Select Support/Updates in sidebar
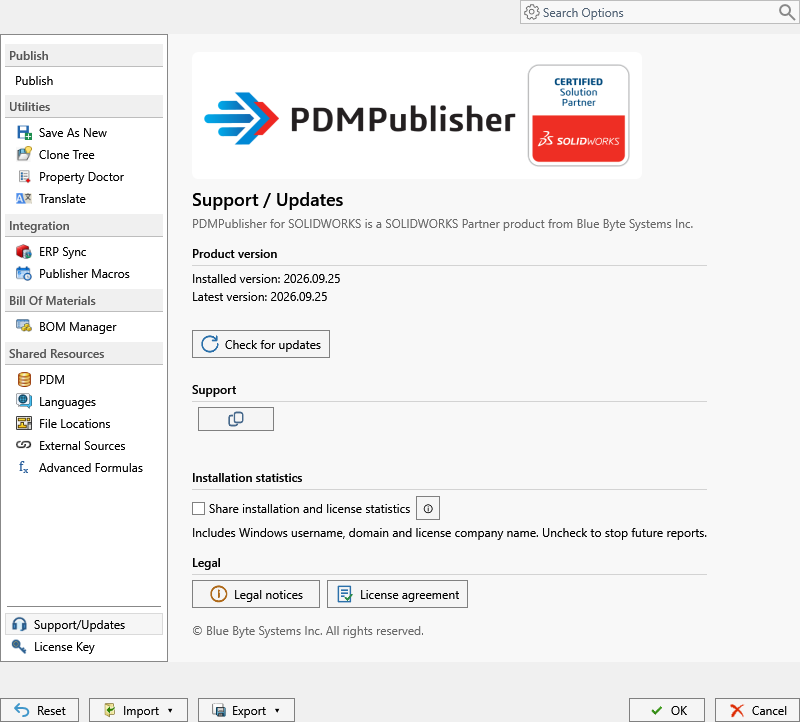Image resolution: width=800 pixels, height=722 pixels. (x=84, y=625)
